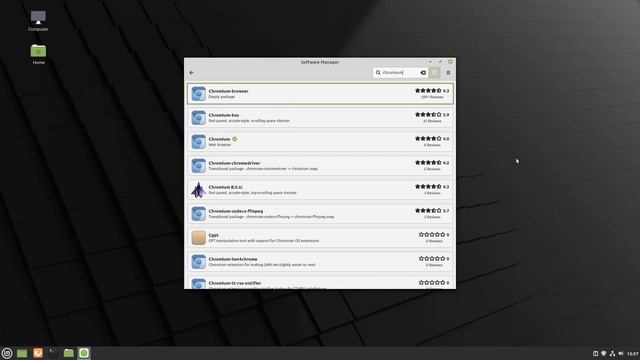Toggle the button beside the search field
Viewport: 640px width, 360px height.
[435, 73]
